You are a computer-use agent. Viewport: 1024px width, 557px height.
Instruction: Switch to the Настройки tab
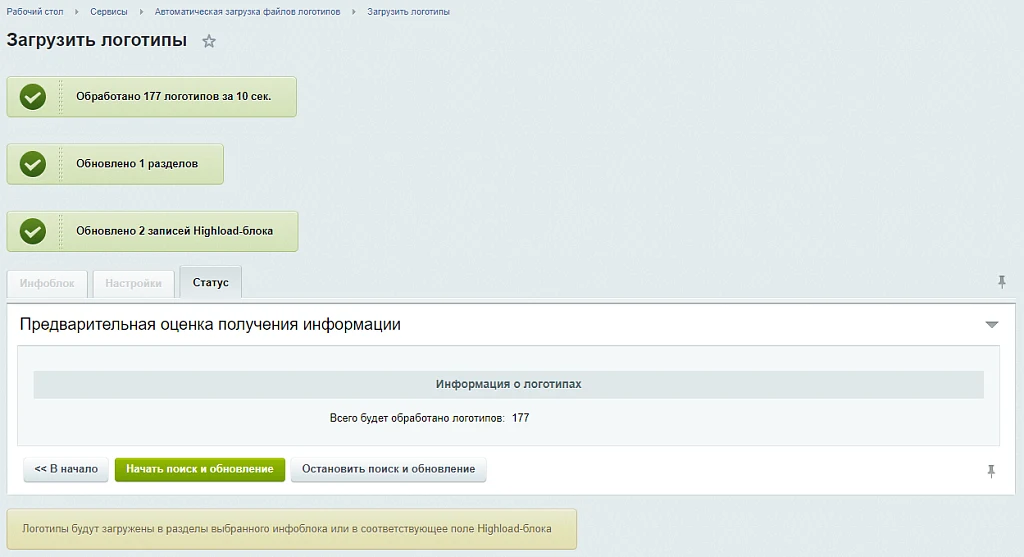[x=133, y=283]
